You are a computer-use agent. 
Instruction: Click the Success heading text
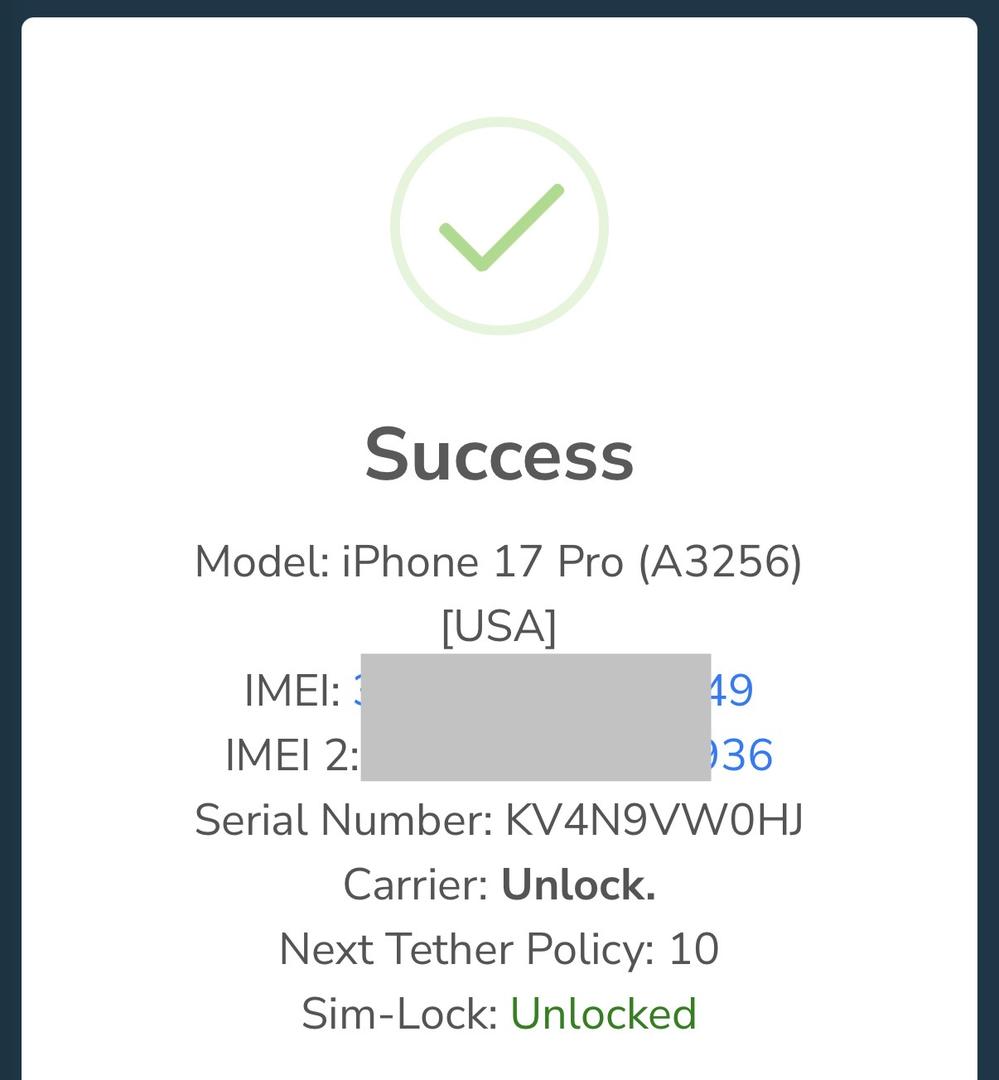[x=499, y=455]
